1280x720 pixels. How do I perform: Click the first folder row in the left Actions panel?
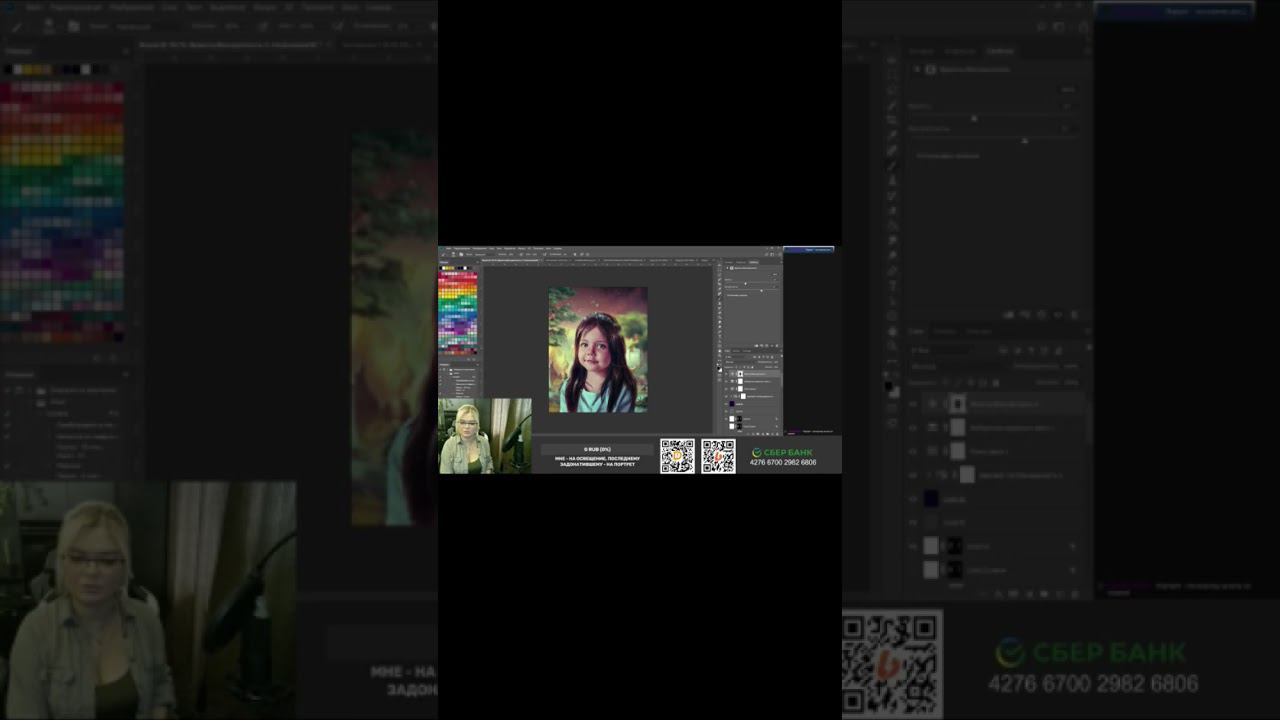[x=461, y=370]
